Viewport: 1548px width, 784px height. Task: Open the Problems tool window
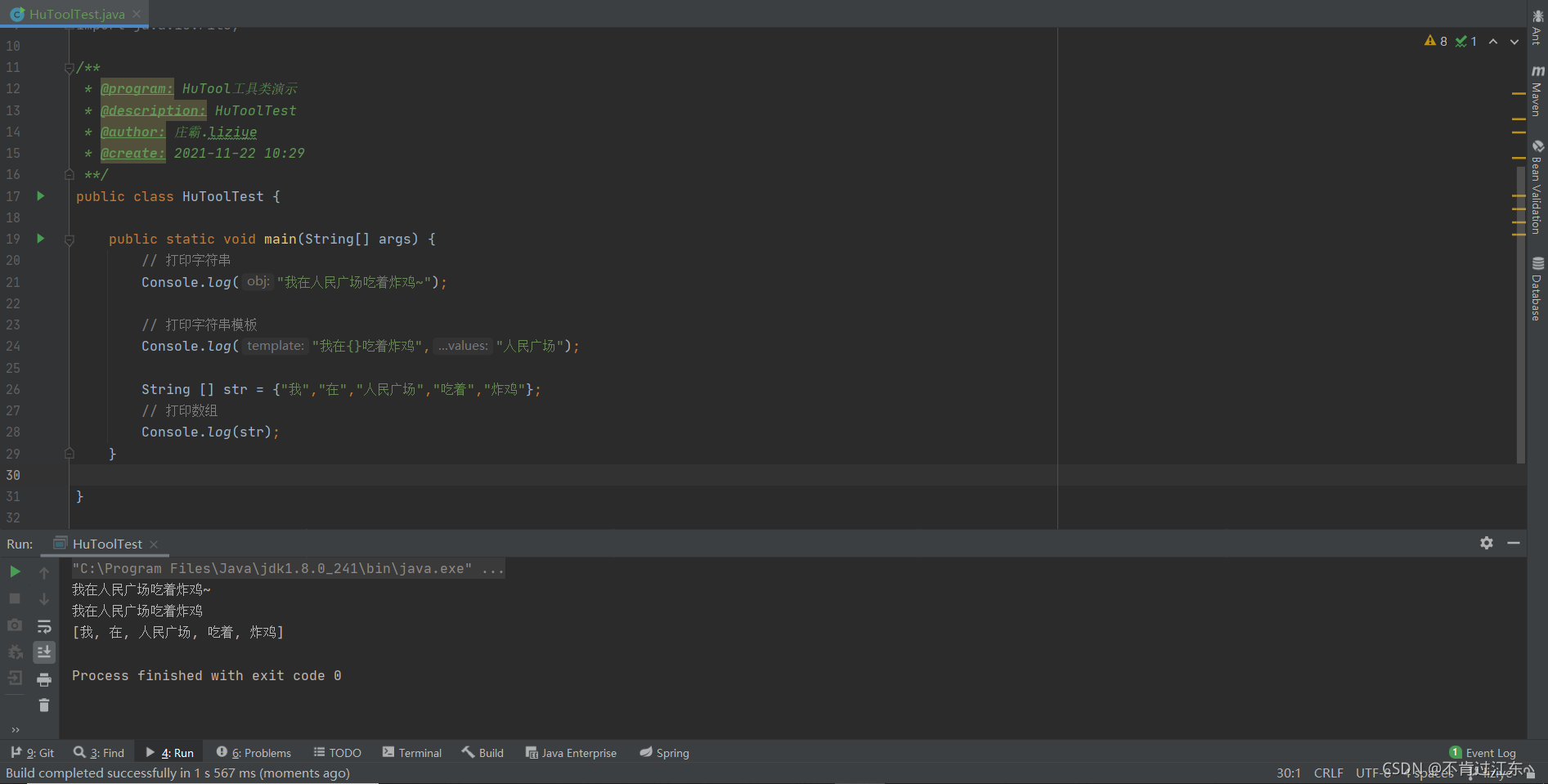(254, 753)
